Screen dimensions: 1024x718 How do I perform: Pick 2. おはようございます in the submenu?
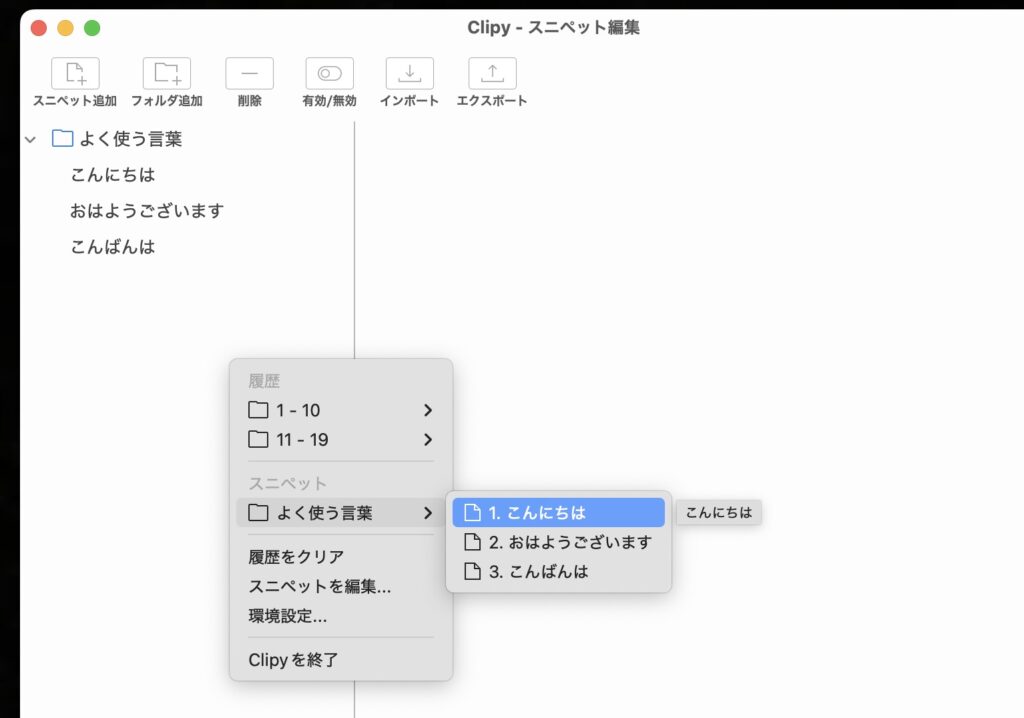(558, 542)
